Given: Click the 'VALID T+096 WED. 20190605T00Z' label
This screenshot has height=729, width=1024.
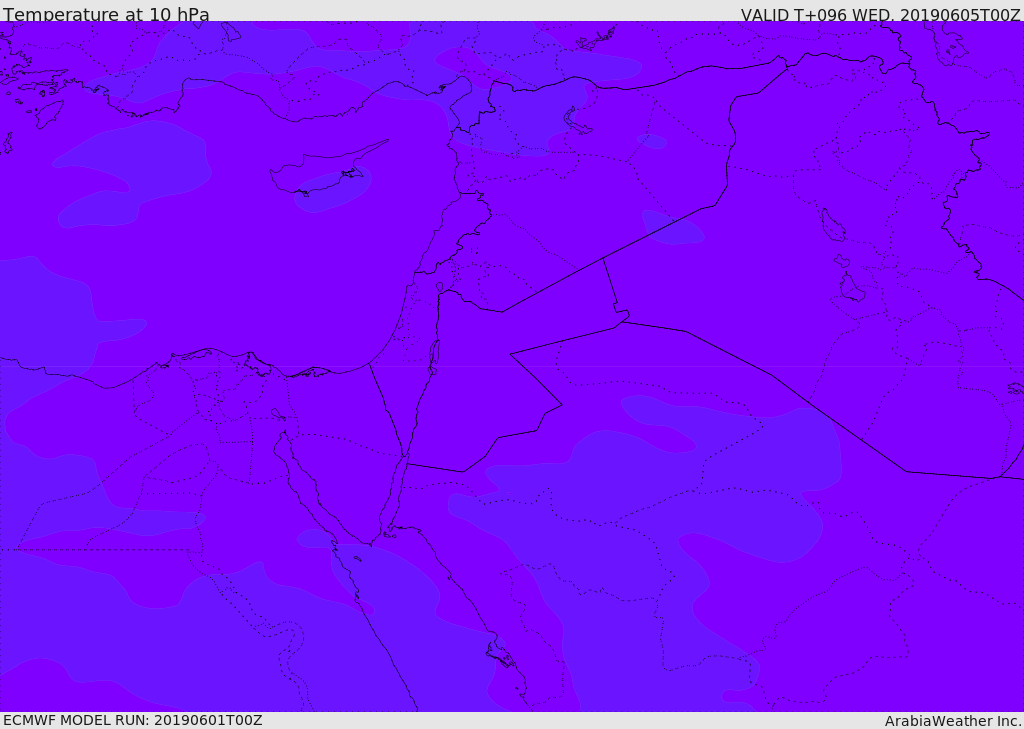Looking at the screenshot, I should point(880,15).
